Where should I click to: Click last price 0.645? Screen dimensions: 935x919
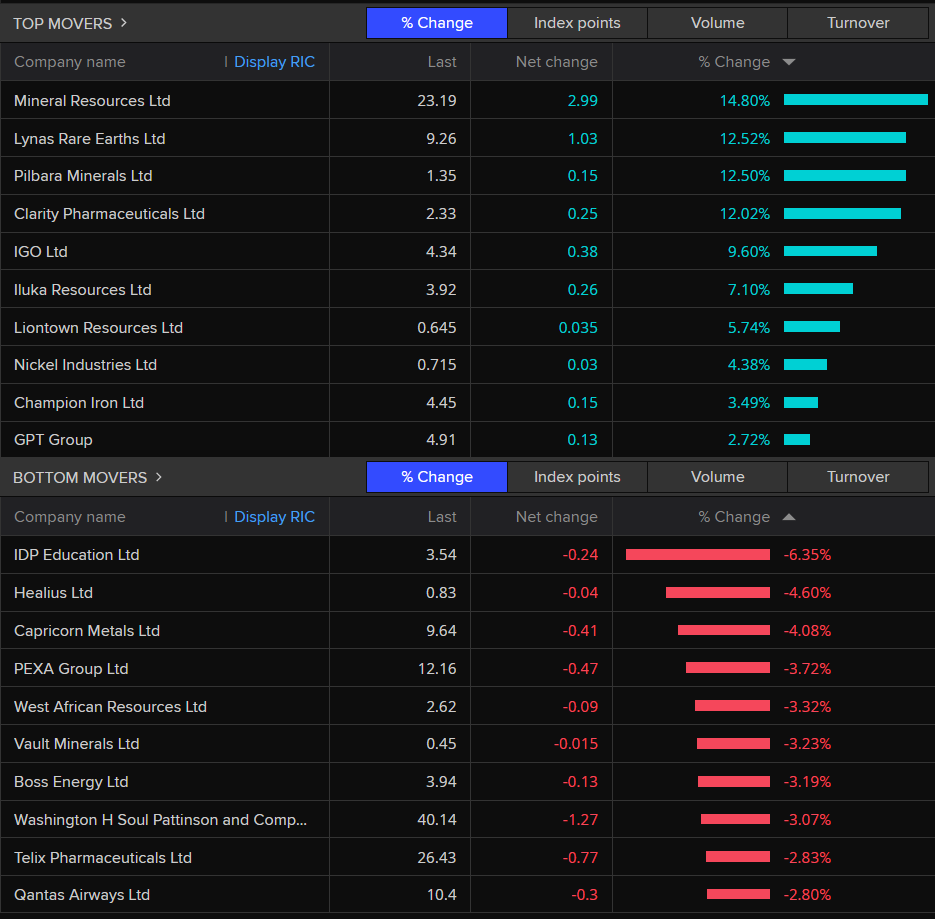(x=436, y=327)
